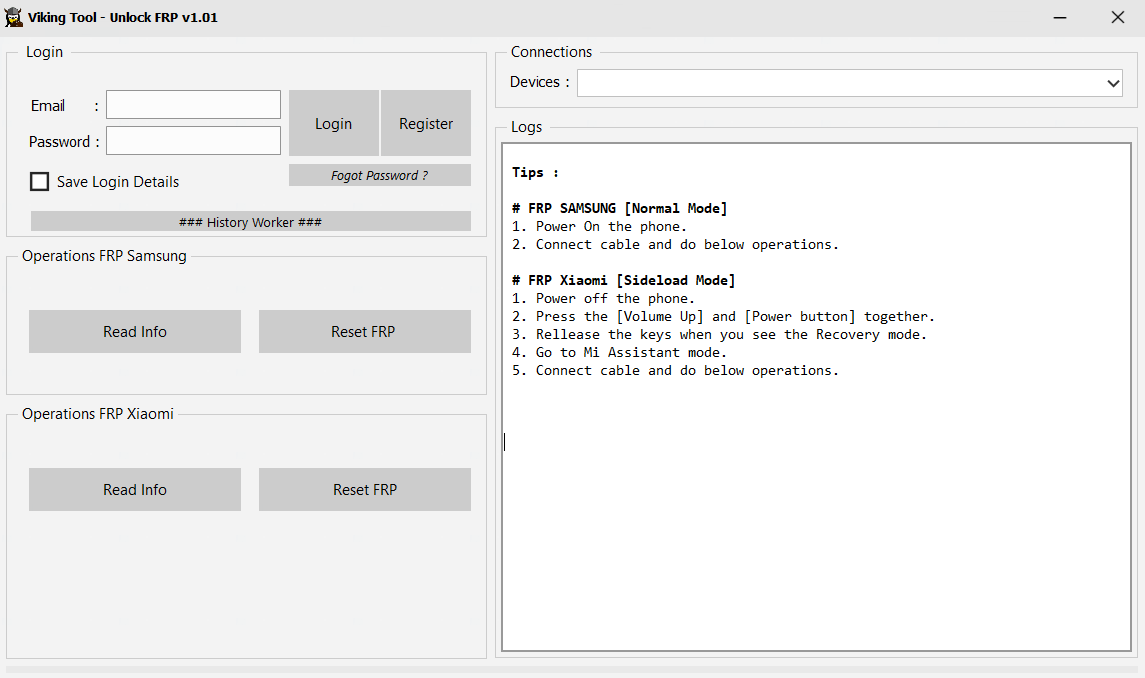Click the Tips : line in logs
The image size is (1145, 678).
[535, 172]
